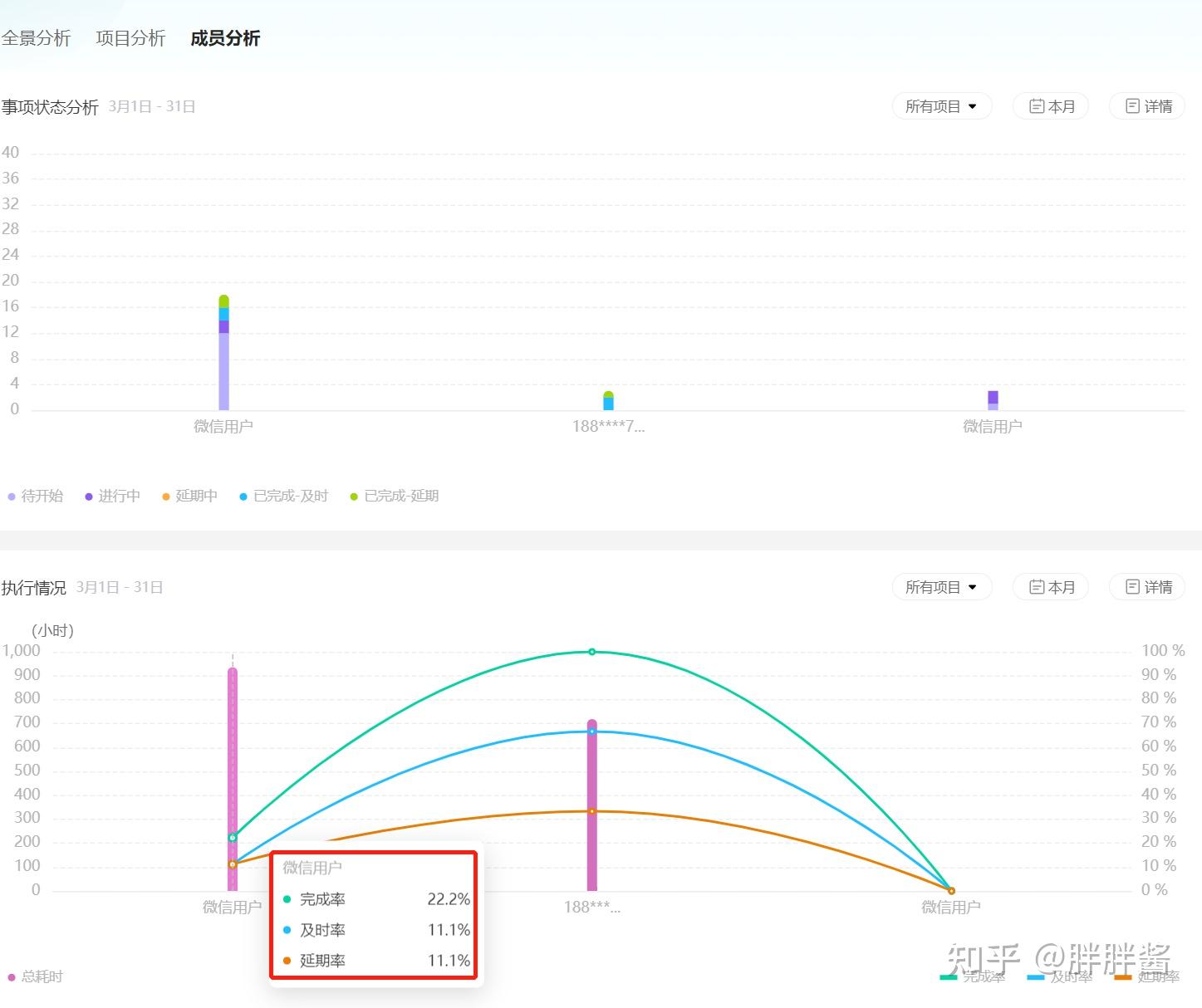Expand 所有项目 dropdown in 执行情况 section

(942, 587)
